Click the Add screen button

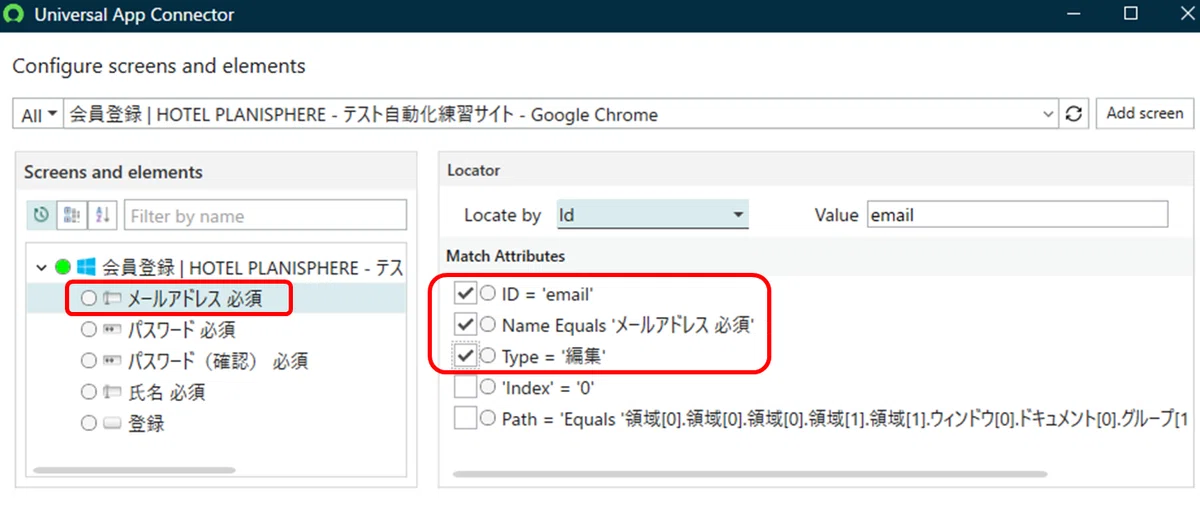tap(1144, 113)
